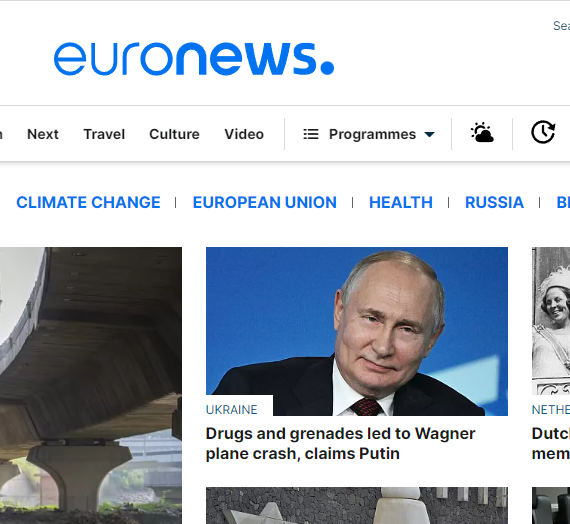Open the RUSSIA topic link
The height and width of the screenshot is (524, 570).
click(494, 203)
